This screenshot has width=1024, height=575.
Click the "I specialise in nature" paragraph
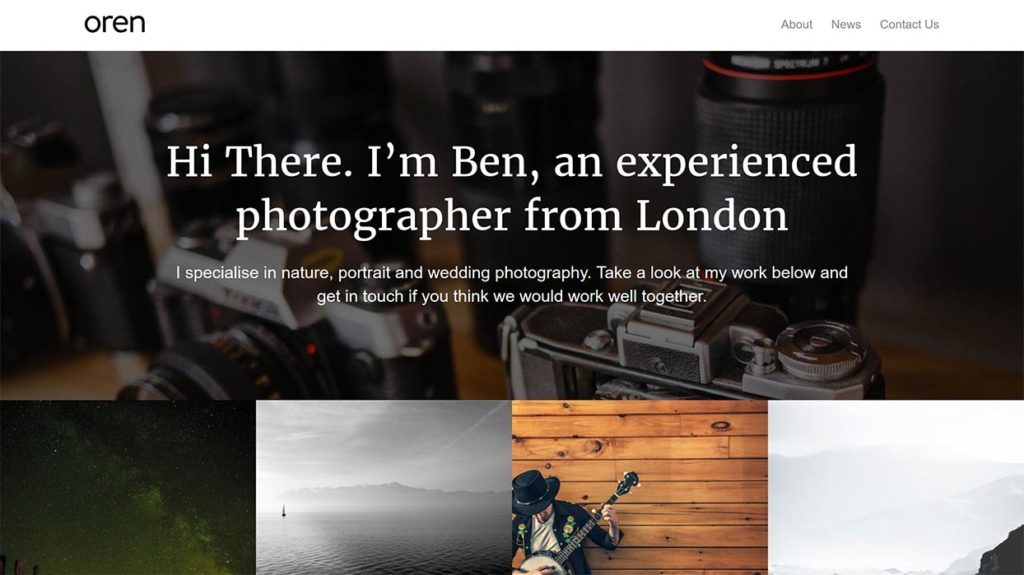511,284
